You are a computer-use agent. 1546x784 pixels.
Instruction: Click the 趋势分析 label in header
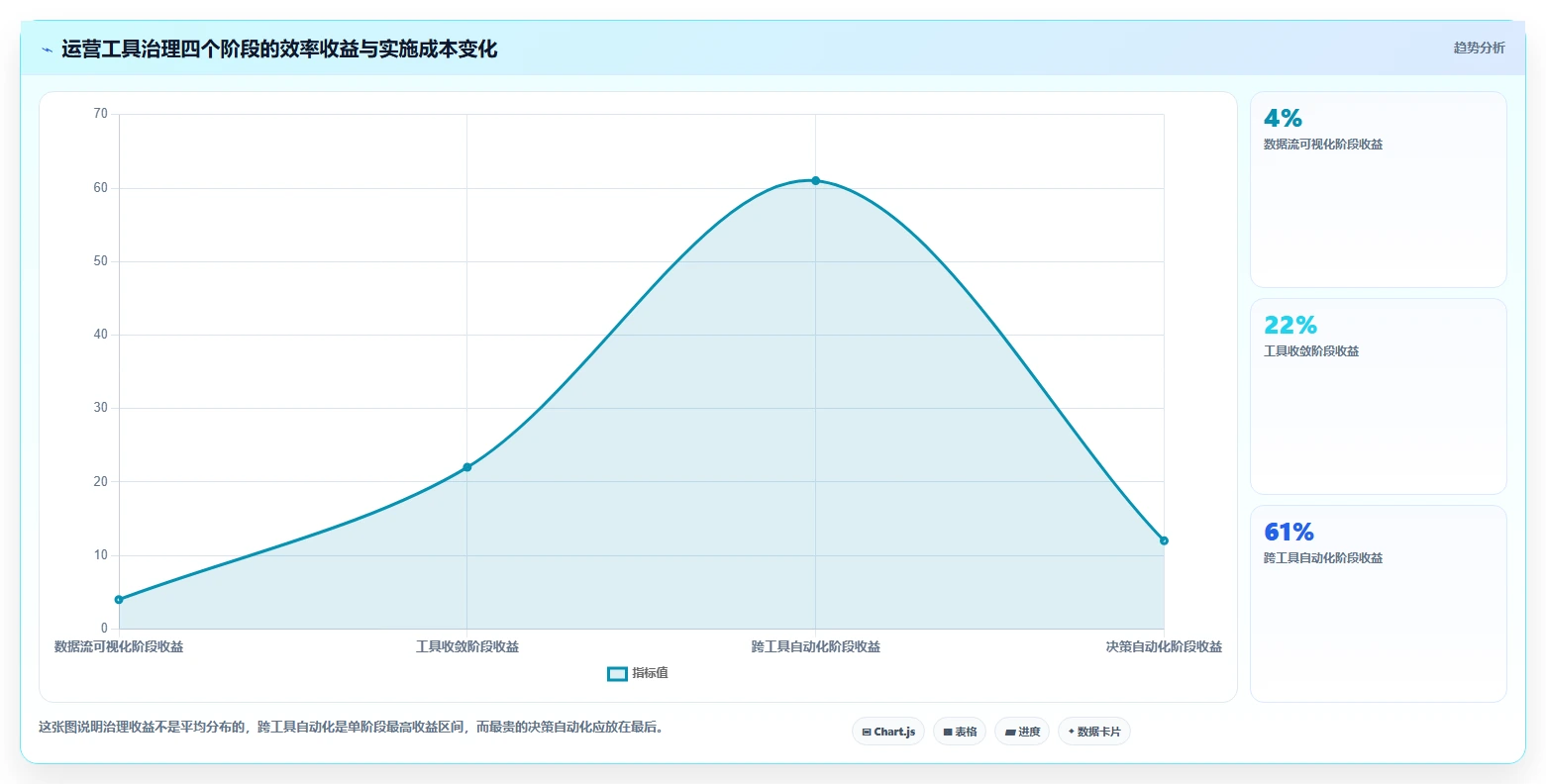(1479, 48)
